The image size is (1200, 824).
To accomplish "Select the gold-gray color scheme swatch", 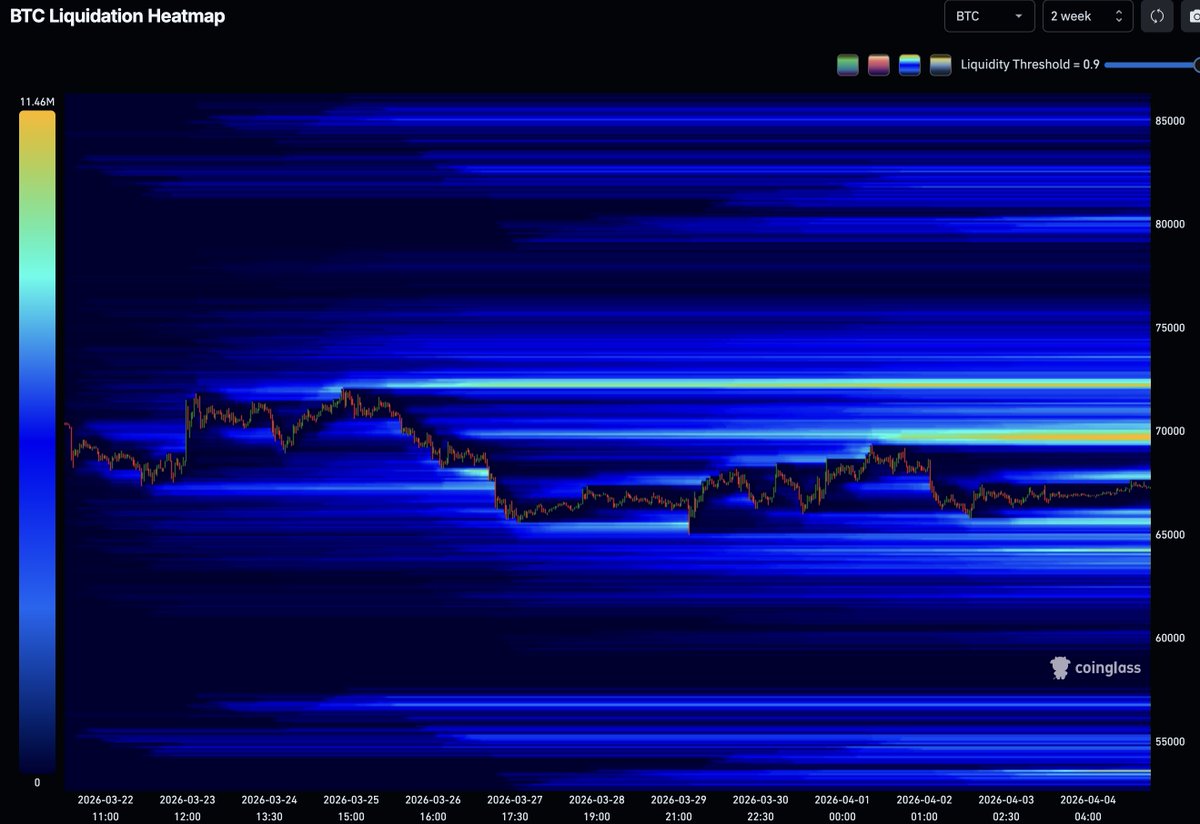I will [941, 65].
